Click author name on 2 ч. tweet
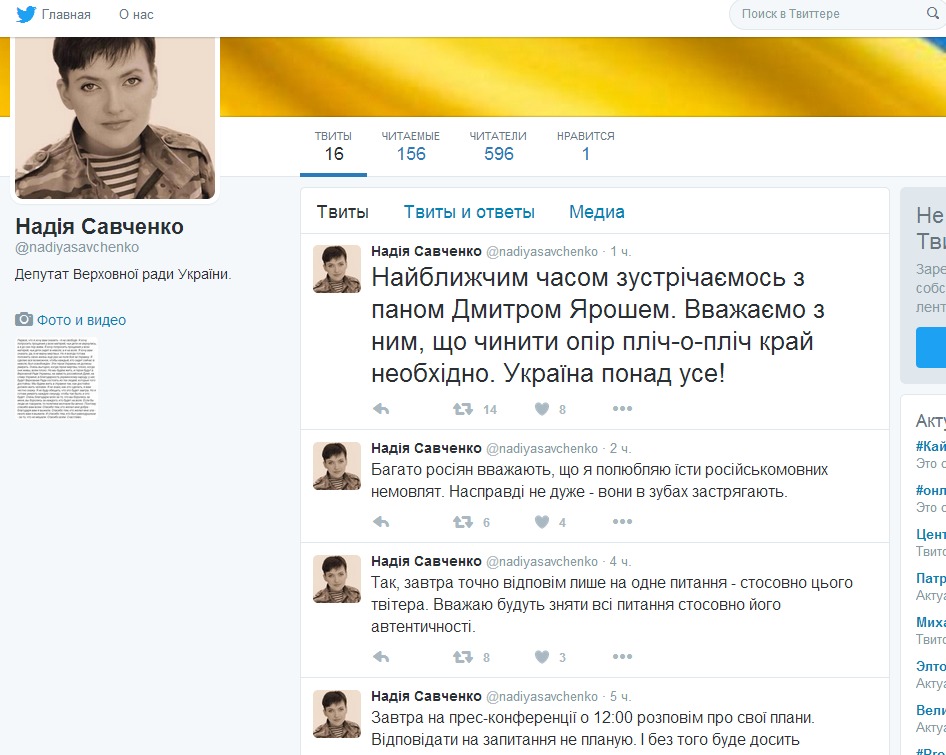This screenshot has height=755, width=946. coord(427,448)
